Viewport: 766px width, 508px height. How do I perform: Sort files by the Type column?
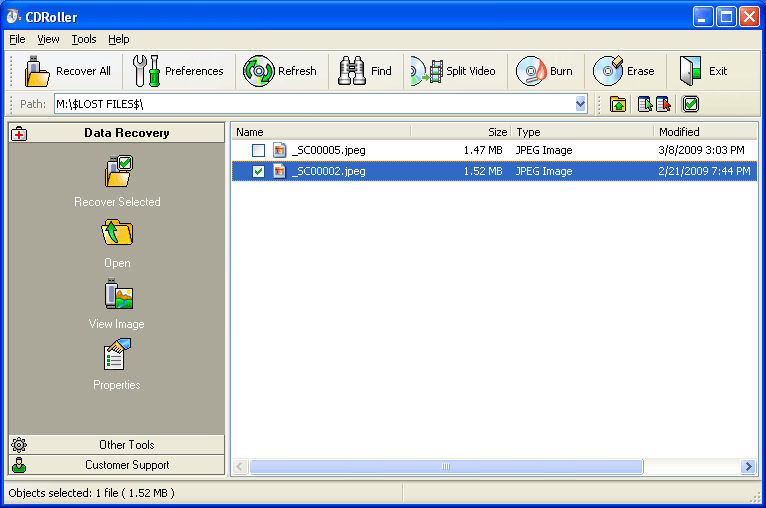tap(582, 132)
